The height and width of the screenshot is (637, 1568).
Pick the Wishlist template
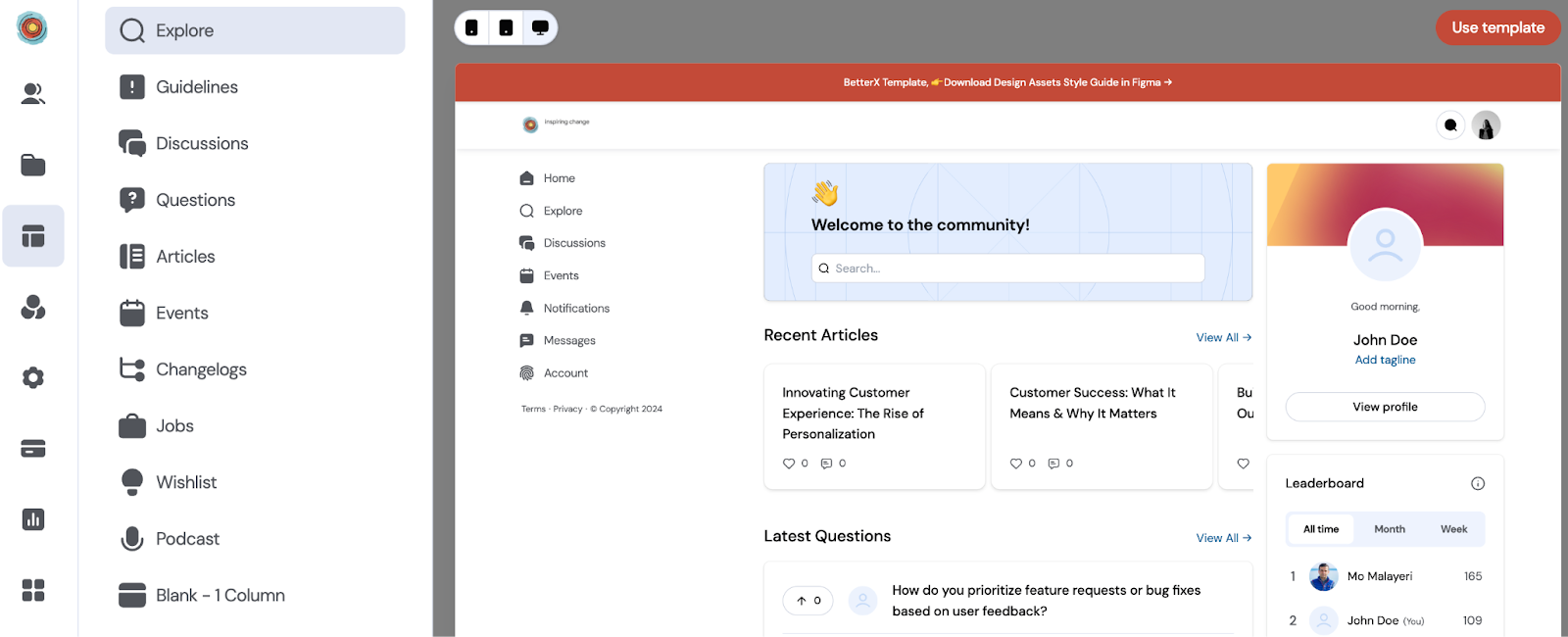(255, 482)
